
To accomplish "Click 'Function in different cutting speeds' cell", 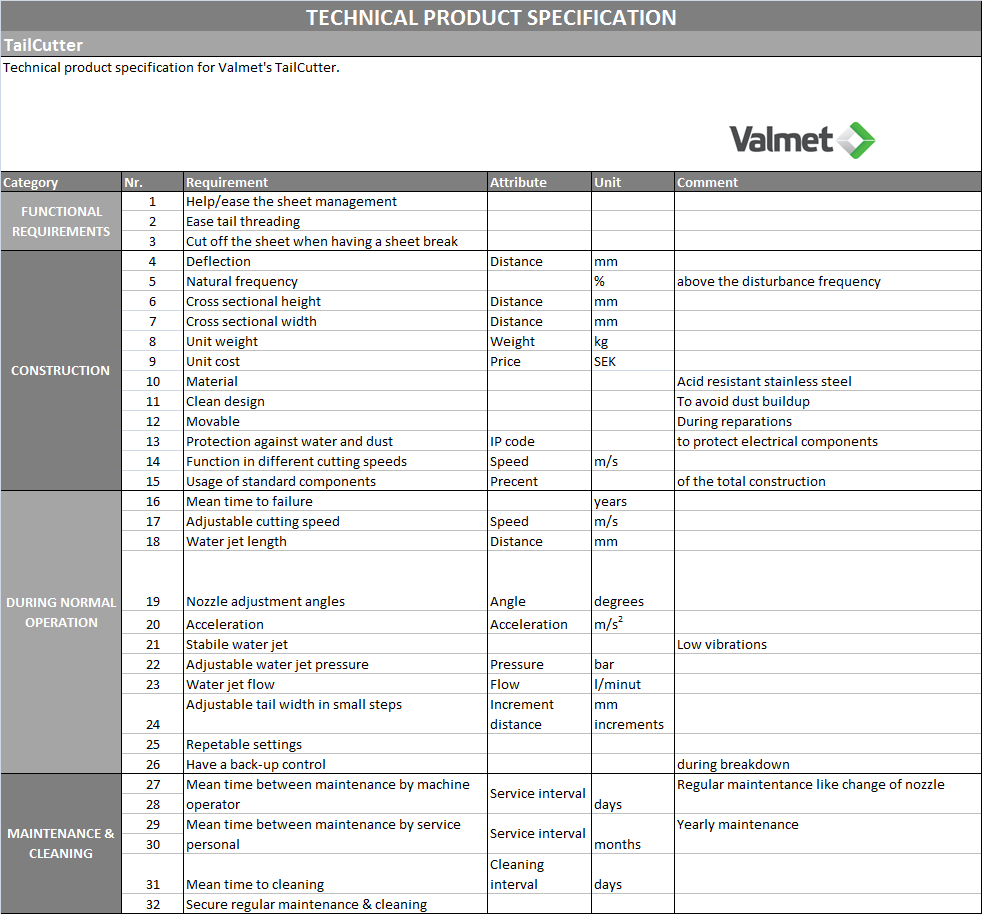I will pos(335,462).
